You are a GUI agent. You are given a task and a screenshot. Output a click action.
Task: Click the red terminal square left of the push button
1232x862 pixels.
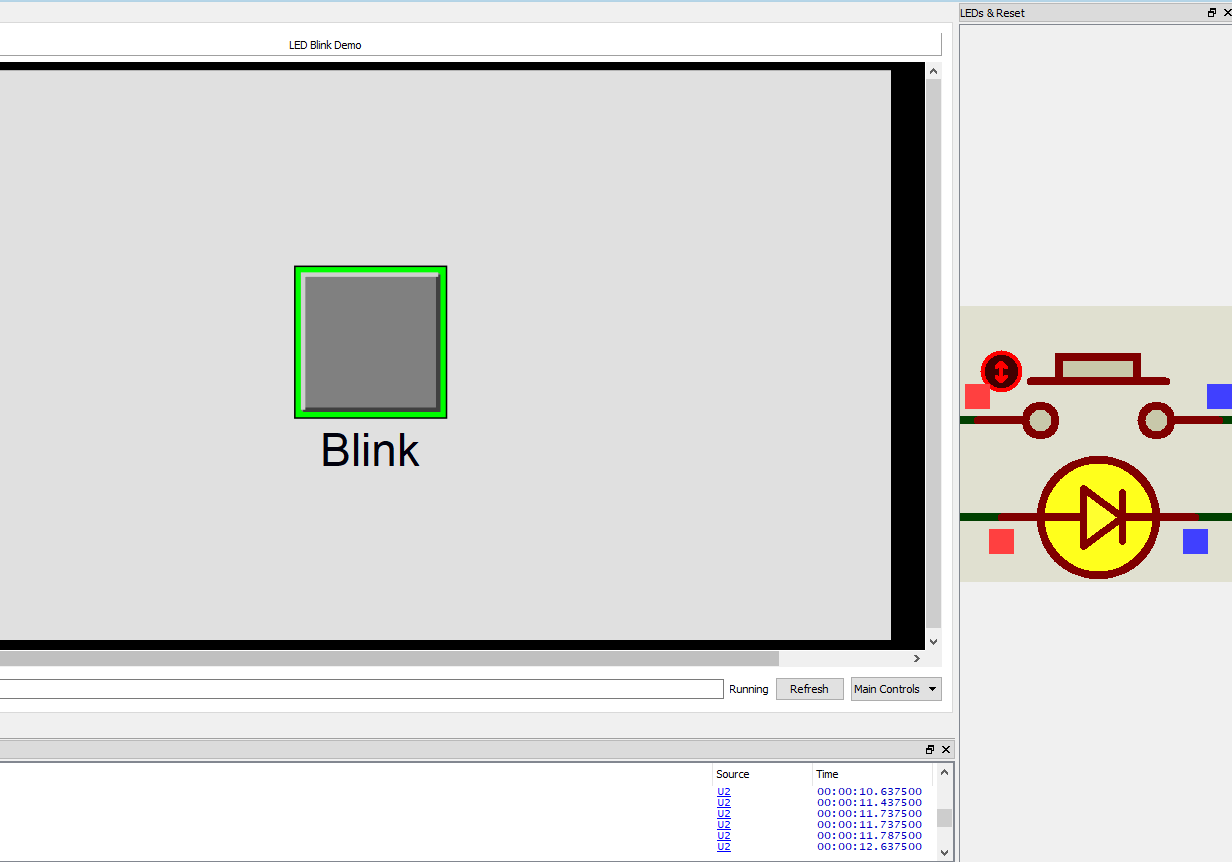(977, 396)
